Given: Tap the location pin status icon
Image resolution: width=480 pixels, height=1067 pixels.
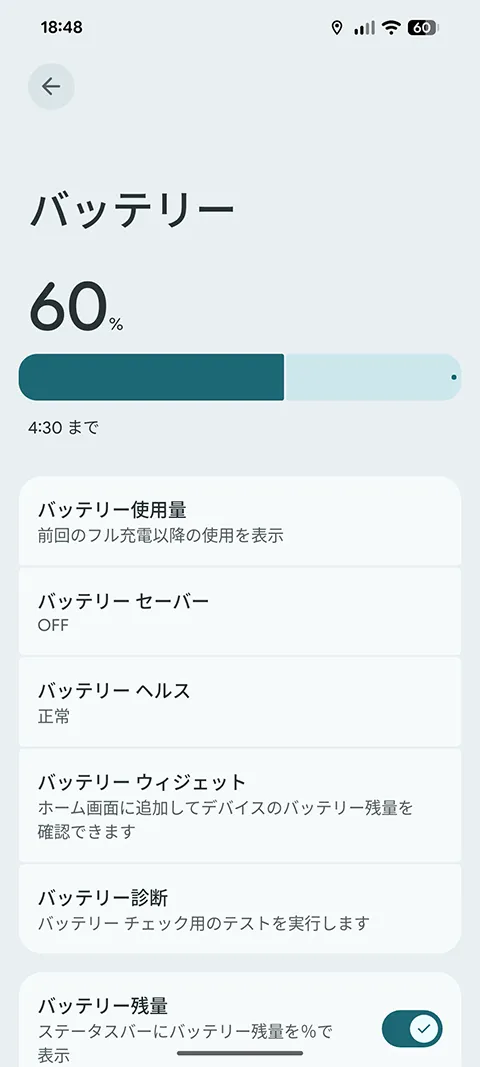Looking at the screenshot, I should point(336,28).
